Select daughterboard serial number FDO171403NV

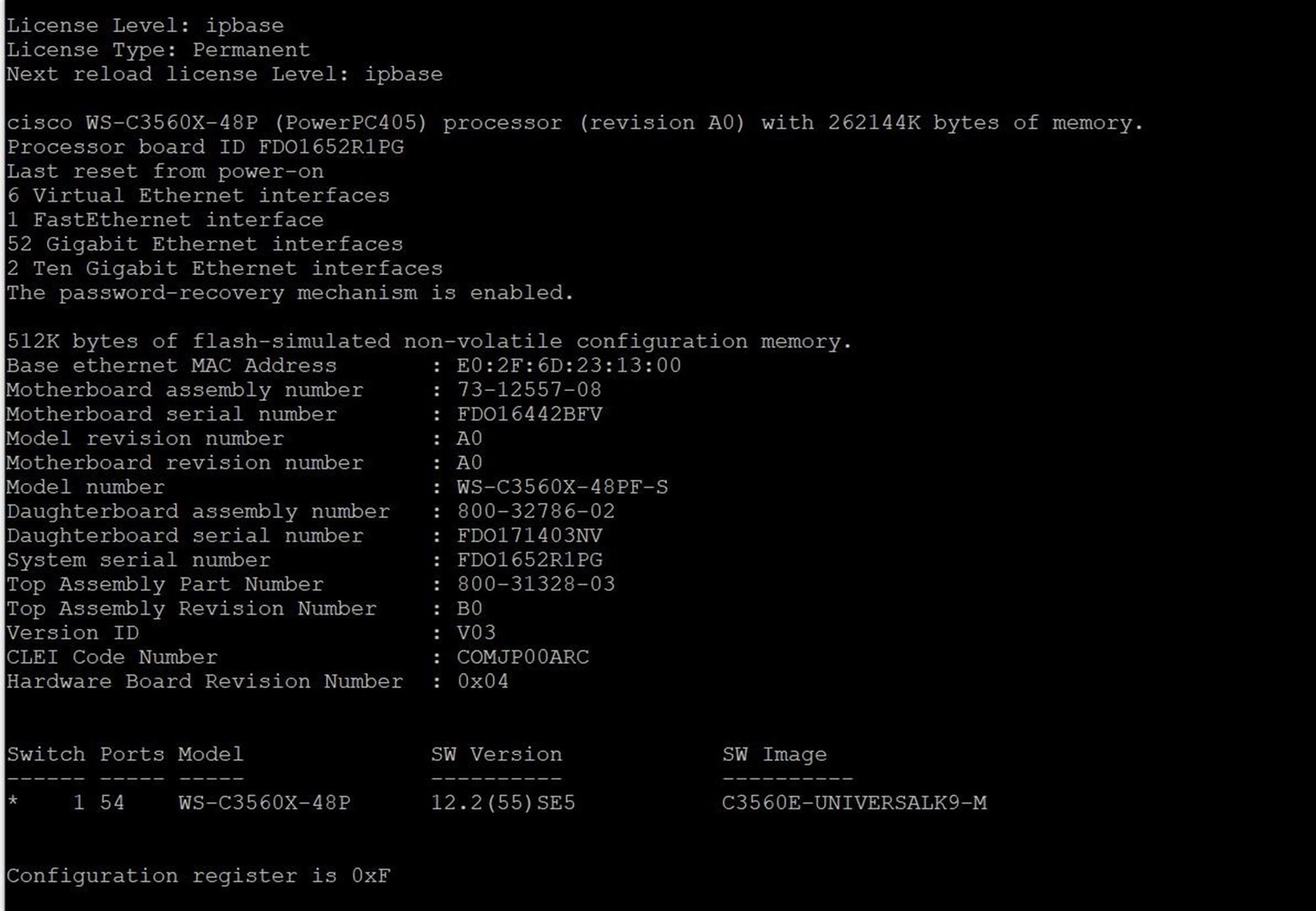530,536
